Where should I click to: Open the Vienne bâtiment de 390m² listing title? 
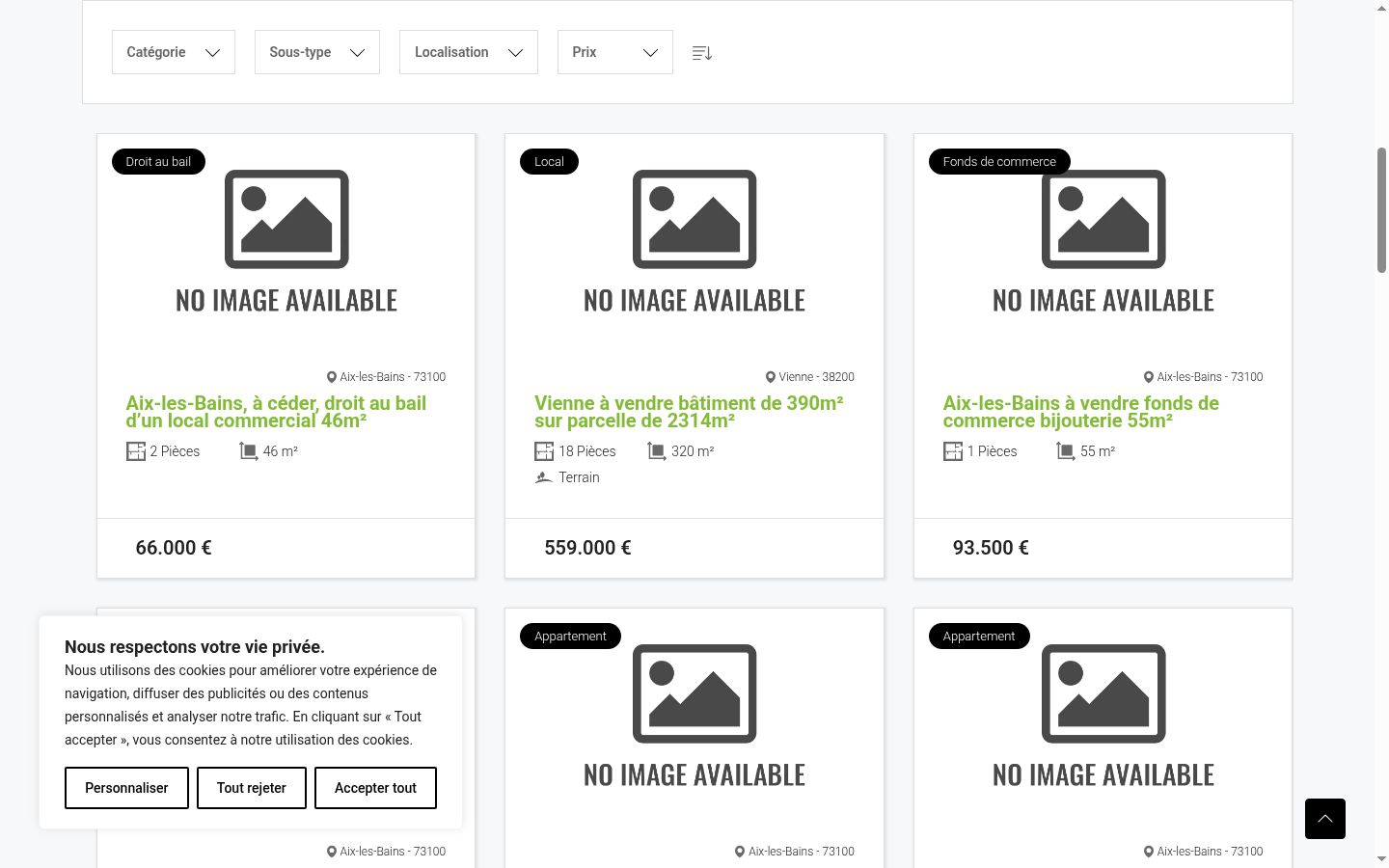(689, 412)
